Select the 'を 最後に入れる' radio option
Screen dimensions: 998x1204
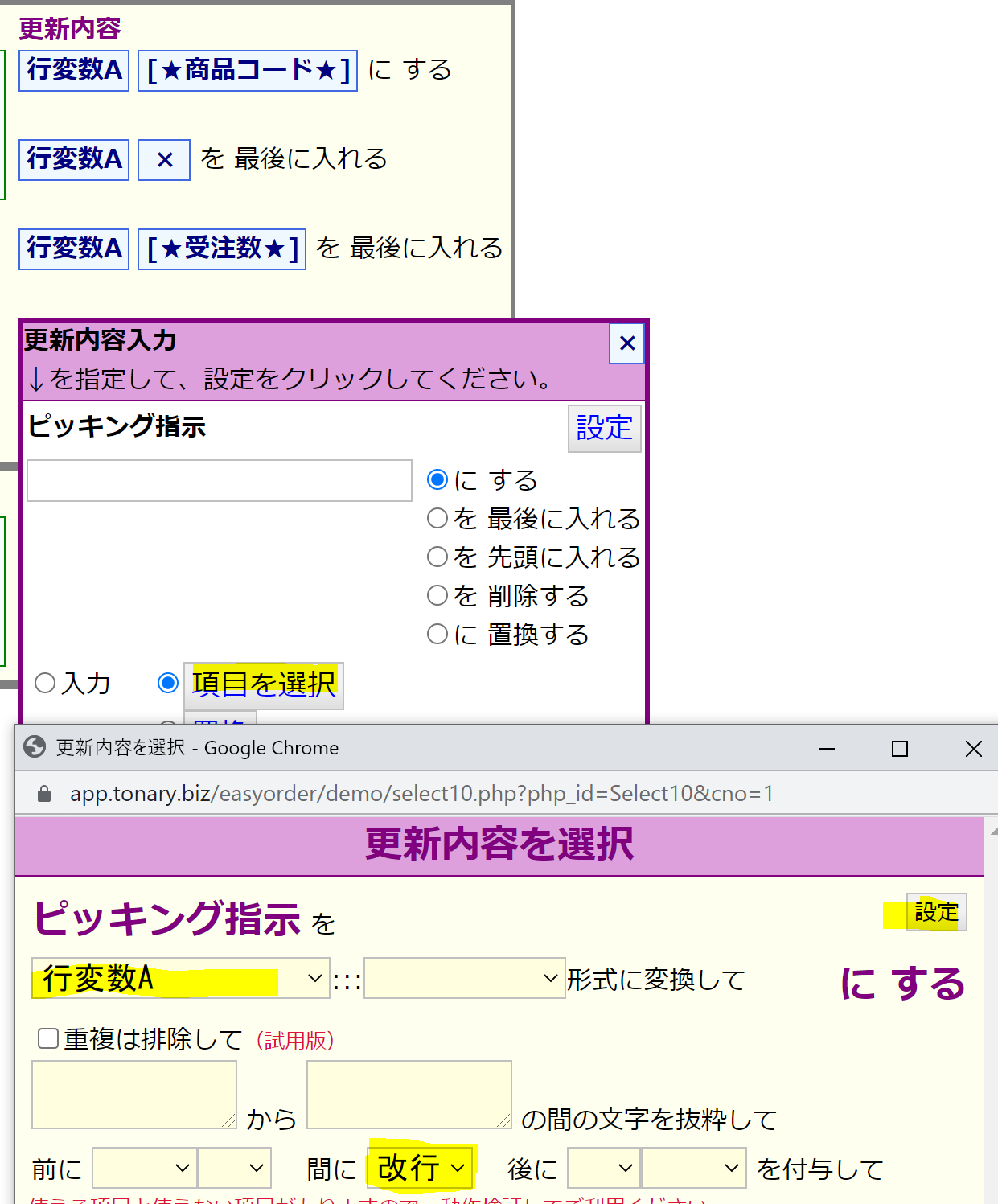(437, 518)
